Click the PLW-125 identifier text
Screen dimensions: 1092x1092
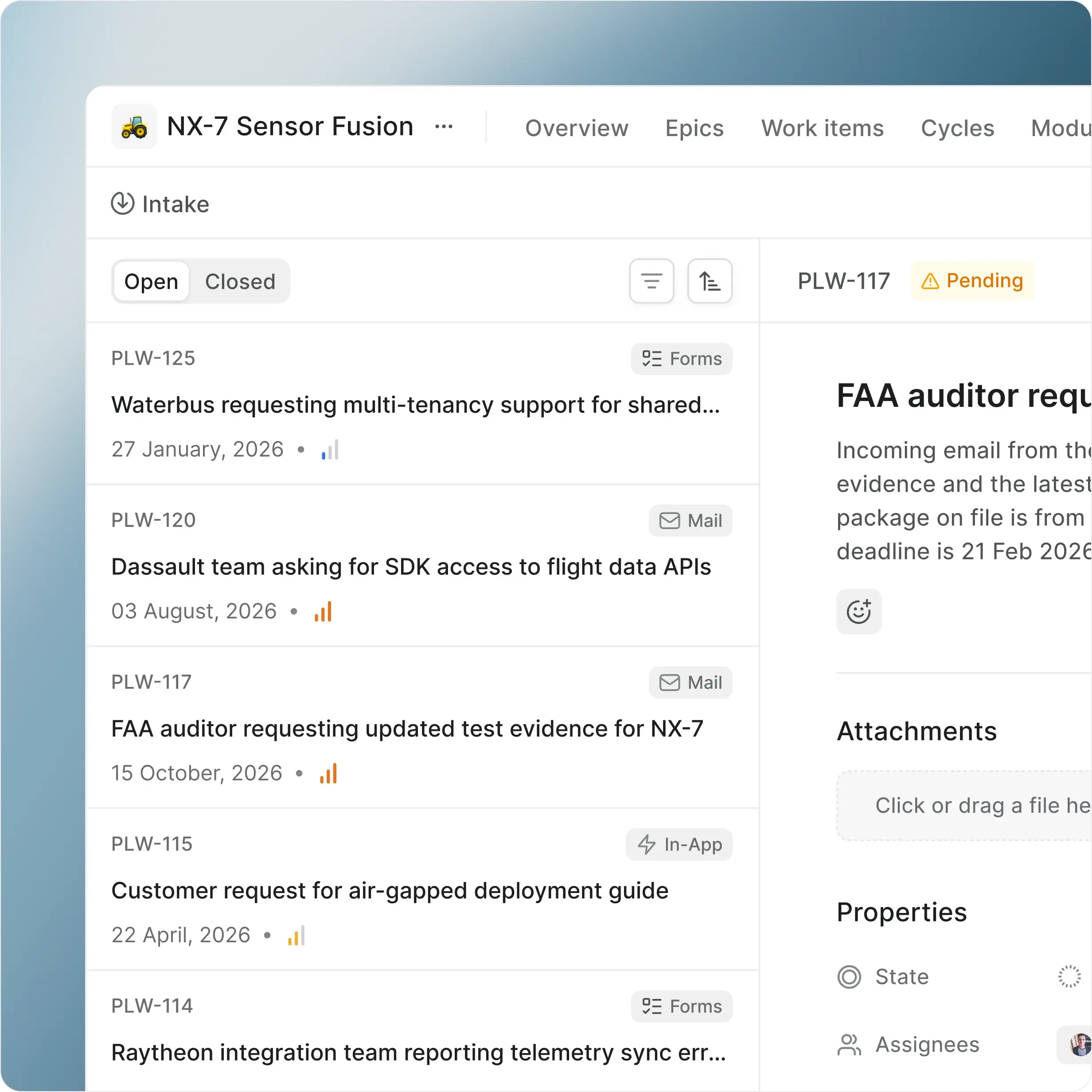coord(153,358)
